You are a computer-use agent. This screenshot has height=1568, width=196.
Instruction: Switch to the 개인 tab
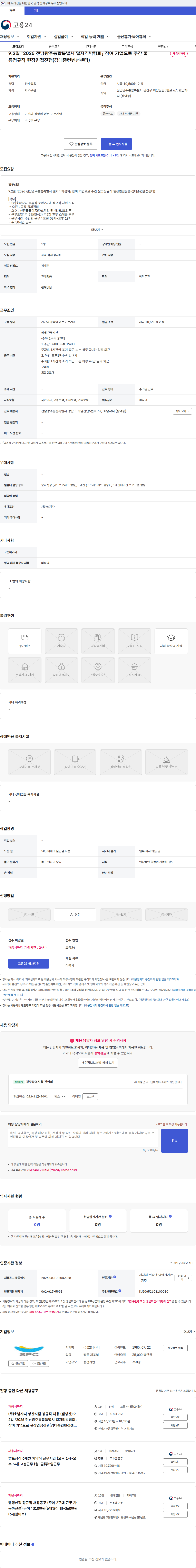[x=12, y=10]
